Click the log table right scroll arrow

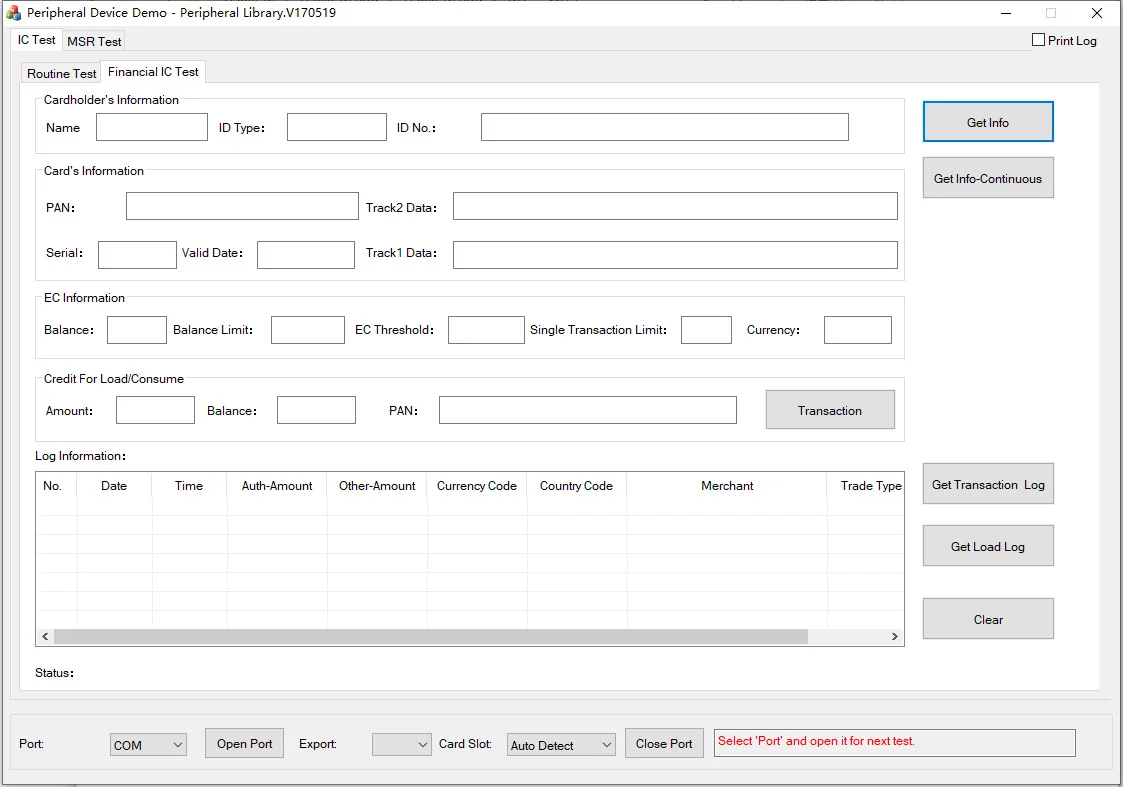point(895,637)
